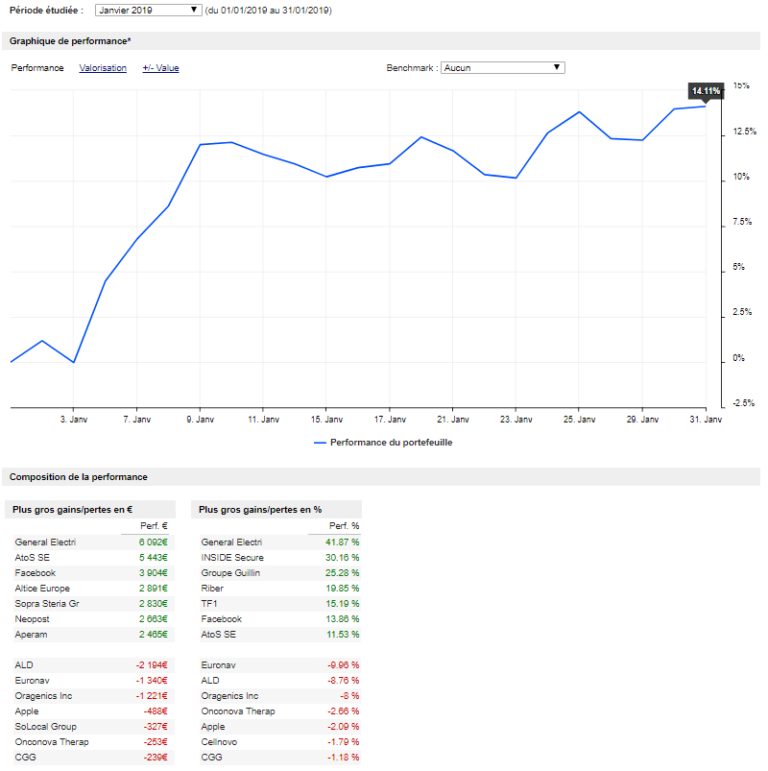Toggle Performance du portefeuille legend entry
This screenshot has width=768, height=771.
tap(383, 441)
